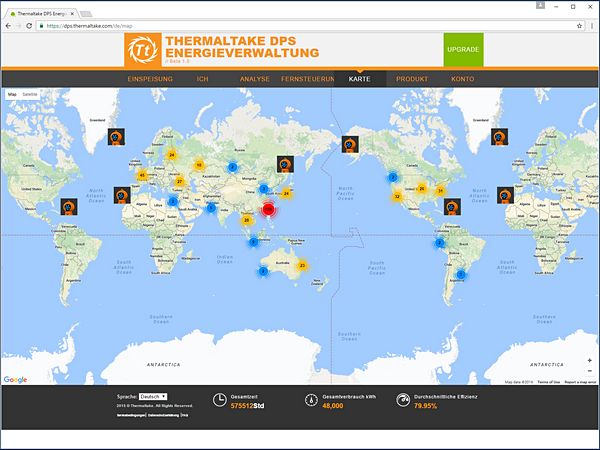Click the blue cluster near western Canada
The image size is (600, 450).
tap(393, 177)
